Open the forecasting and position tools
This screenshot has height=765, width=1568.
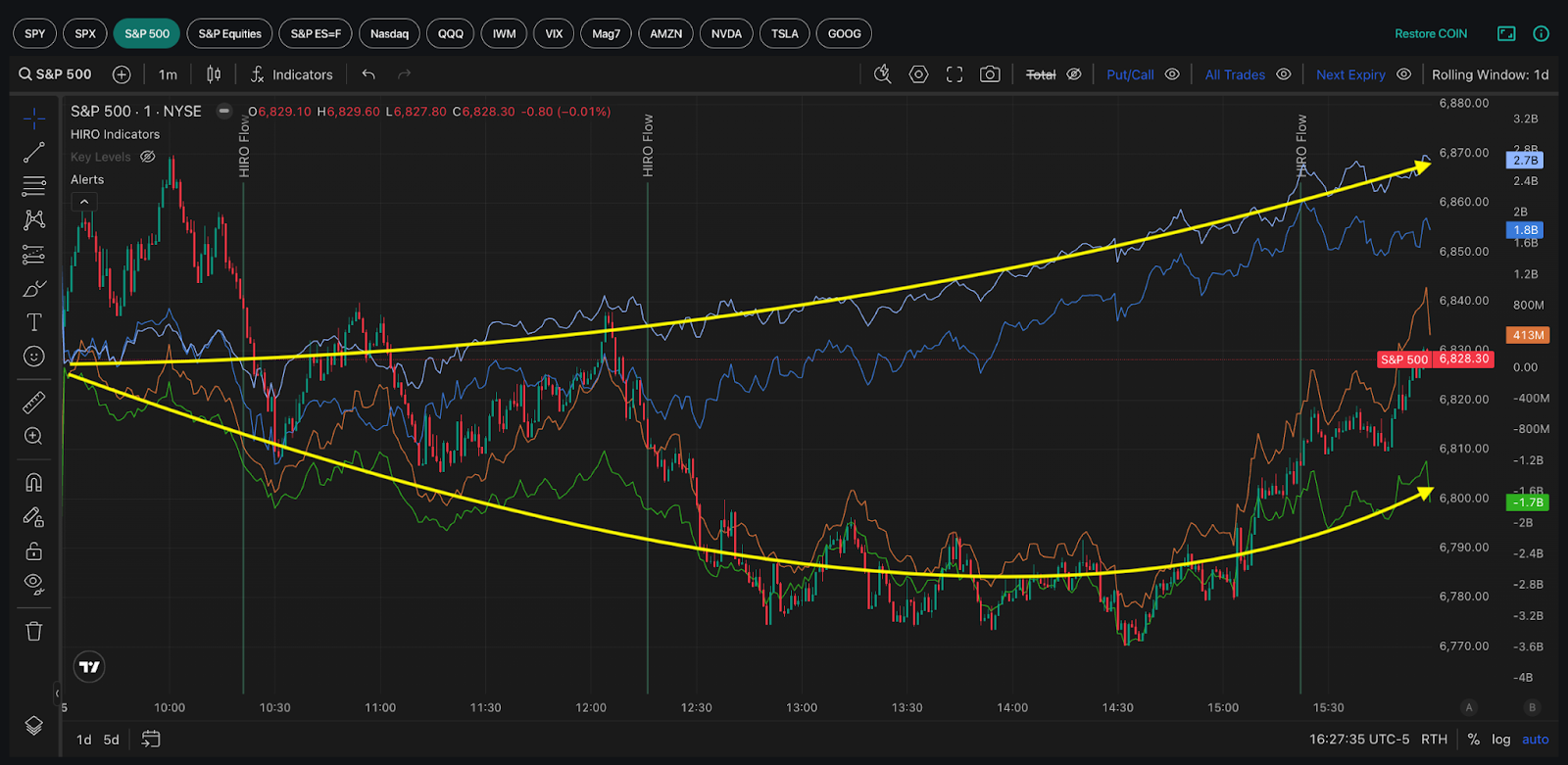pos(34,255)
